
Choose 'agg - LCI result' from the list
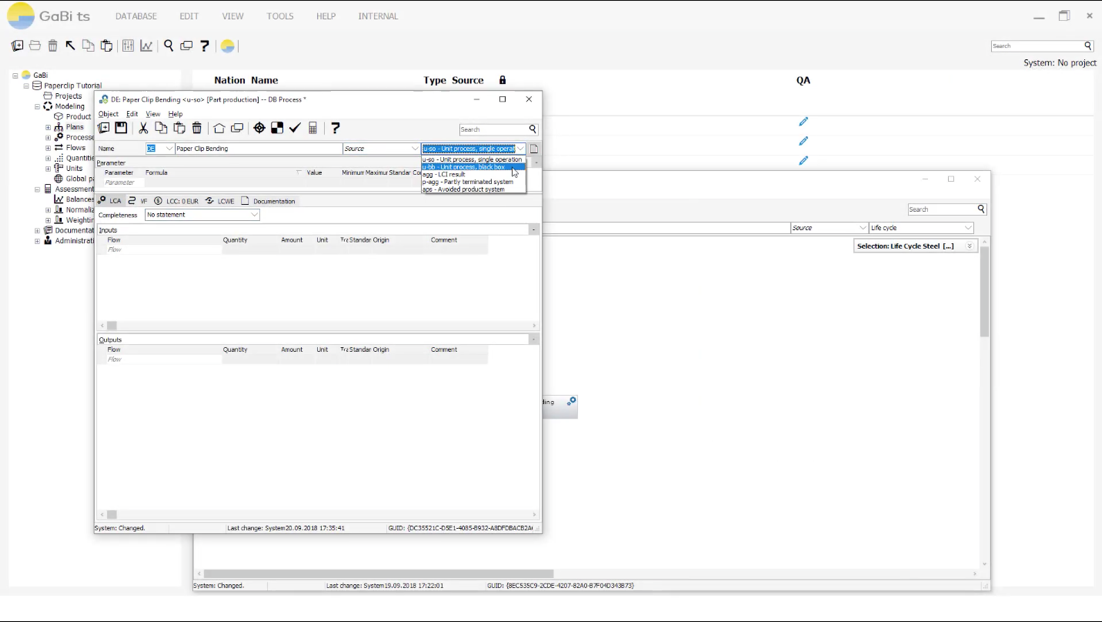(x=445, y=174)
